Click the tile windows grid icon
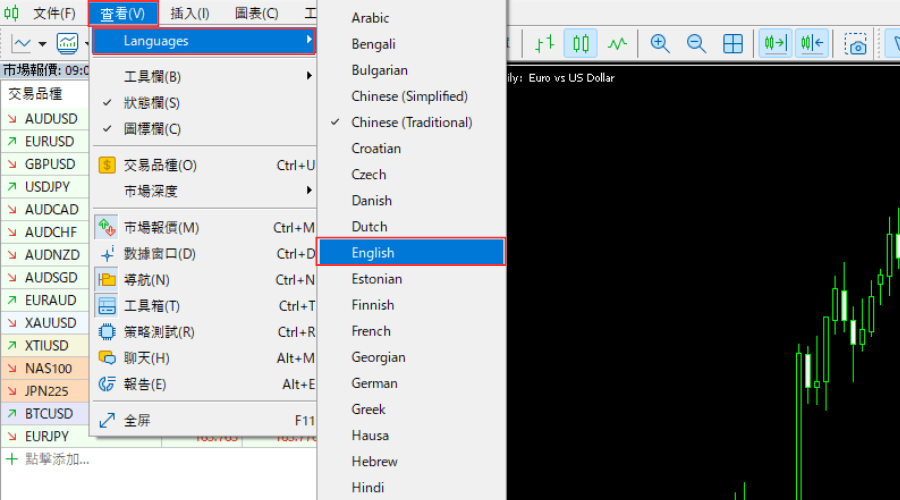This screenshot has height=500, width=900. [733, 44]
